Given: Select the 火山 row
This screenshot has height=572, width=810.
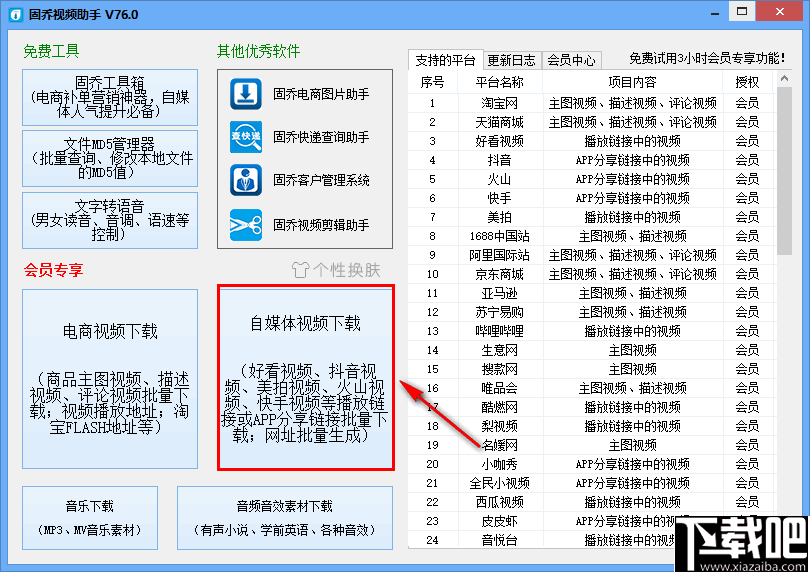Looking at the screenshot, I should point(592,179).
